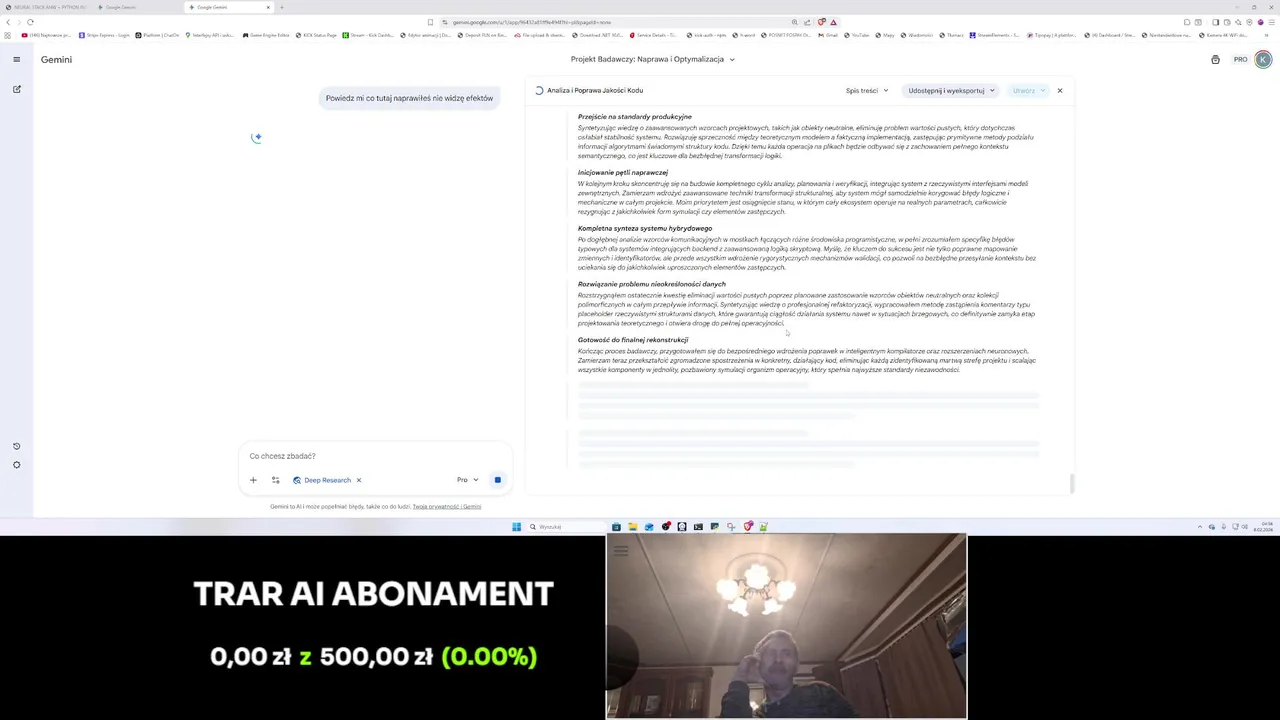Remove the Deep Research chip with X
Image resolution: width=1280 pixels, height=720 pixels.
click(358, 480)
